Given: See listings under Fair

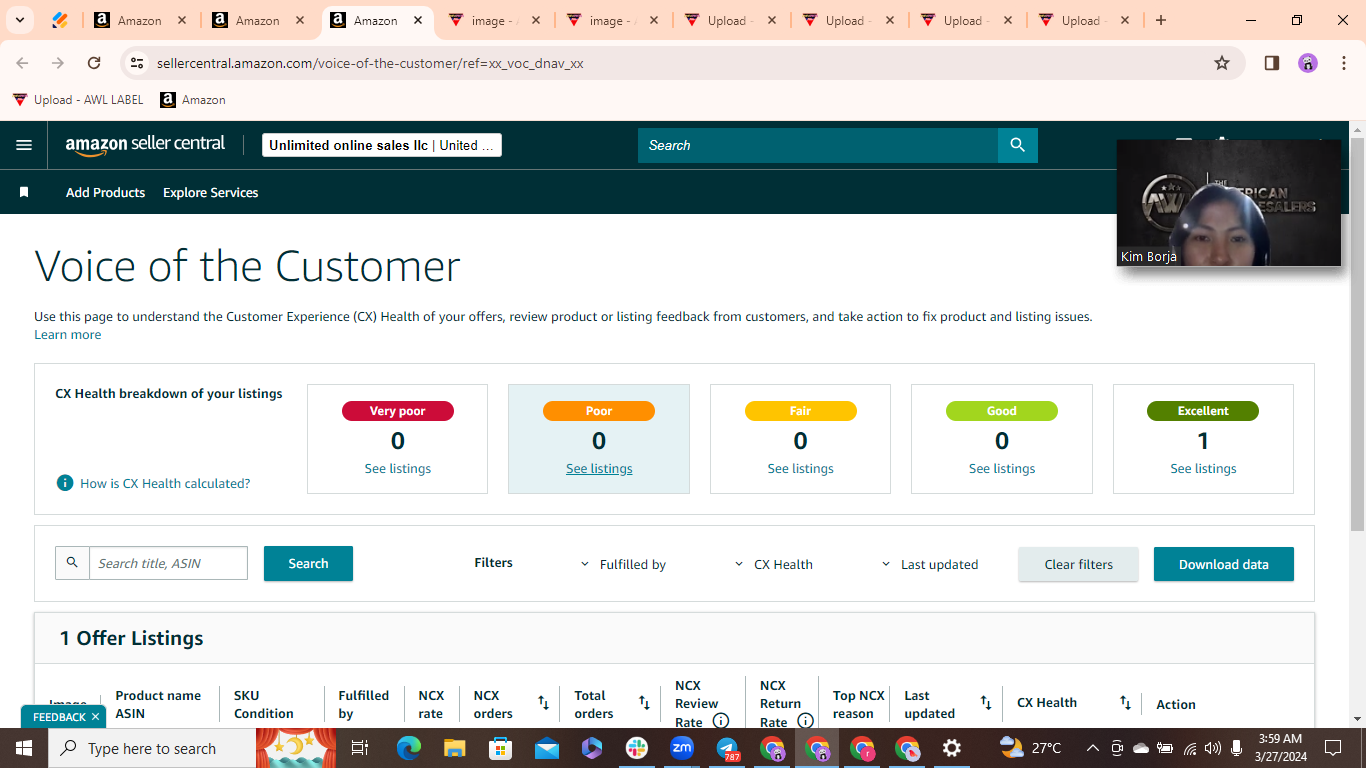Looking at the screenshot, I should click(801, 468).
